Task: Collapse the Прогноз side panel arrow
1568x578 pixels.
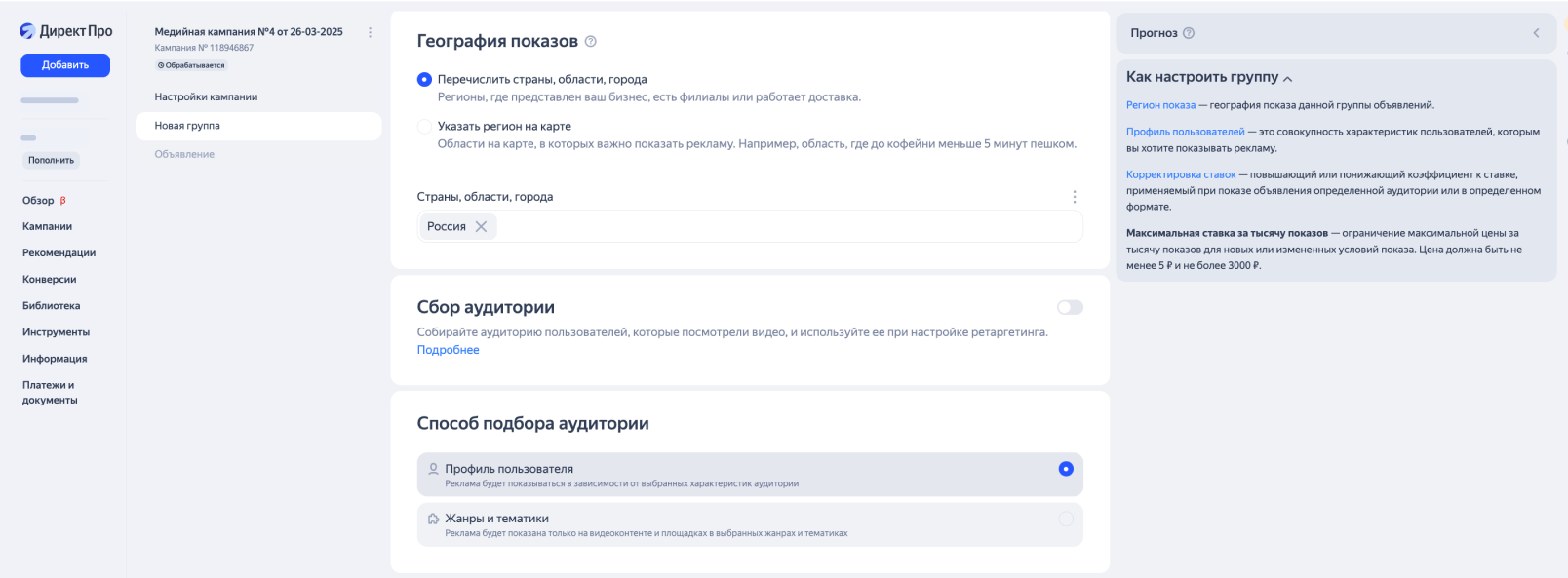Action: point(1536,33)
